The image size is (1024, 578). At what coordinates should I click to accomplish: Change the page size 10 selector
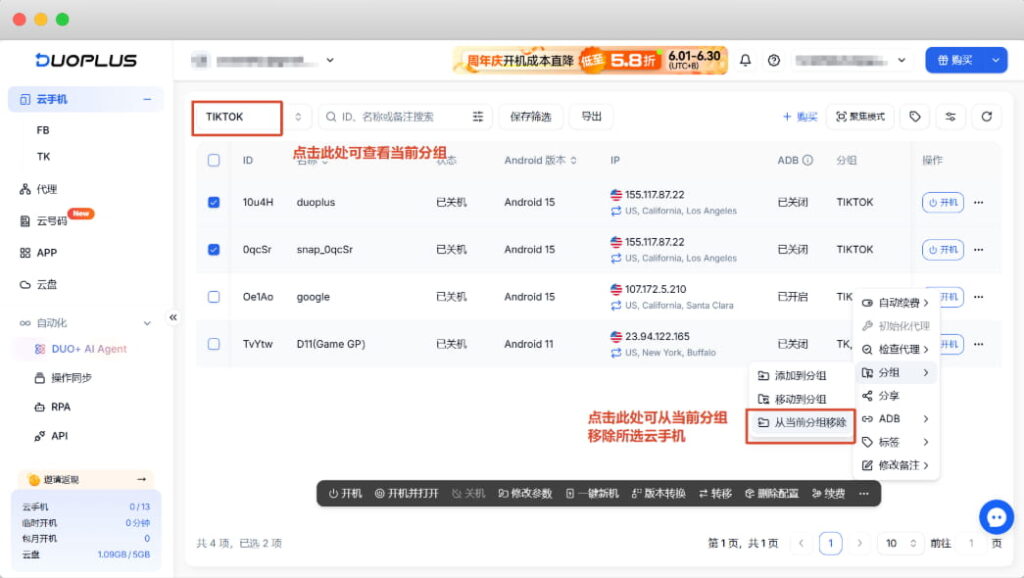901,543
